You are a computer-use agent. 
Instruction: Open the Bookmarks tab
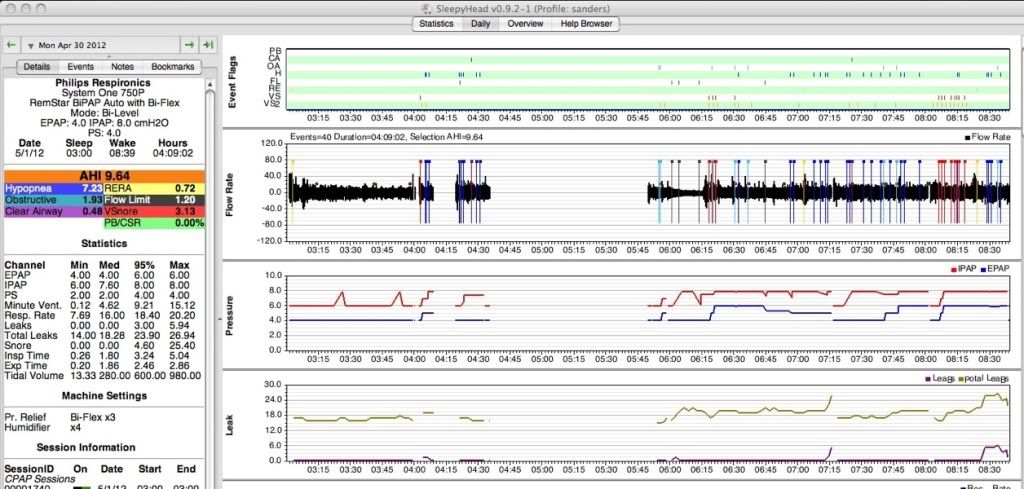(x=172, y=67)
